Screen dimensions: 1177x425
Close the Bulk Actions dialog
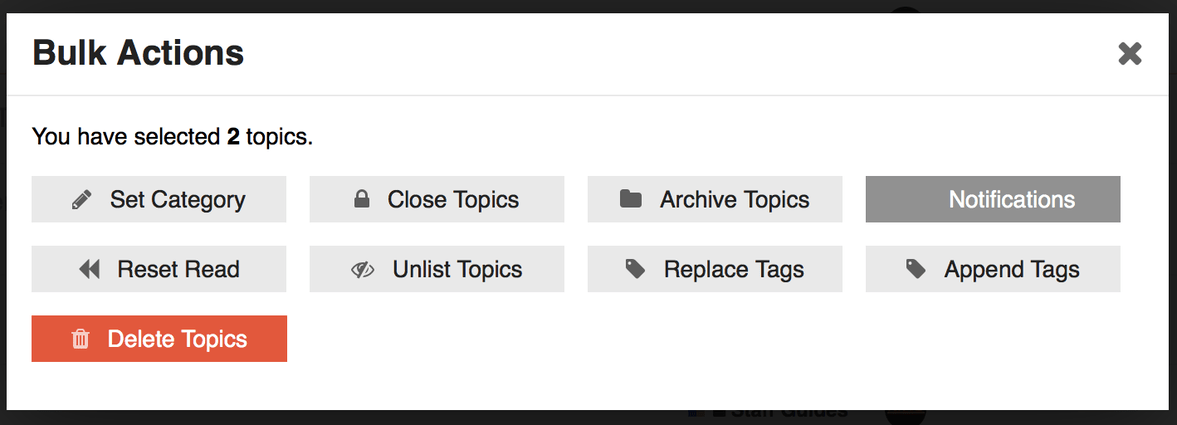point(1130,53)
